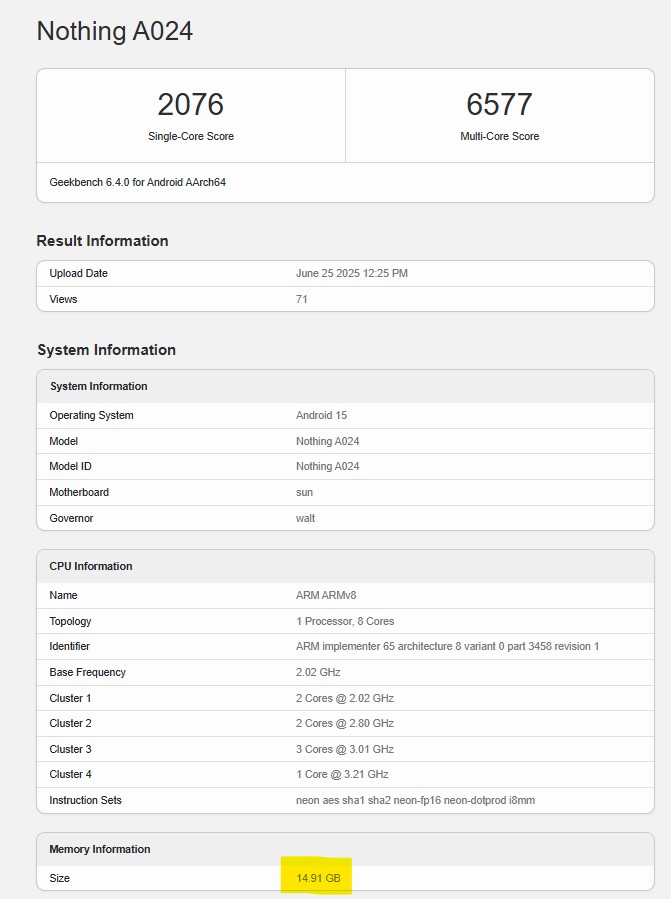Click the Identifier label
Screen dimensions: 671x899
click(69, 646)
